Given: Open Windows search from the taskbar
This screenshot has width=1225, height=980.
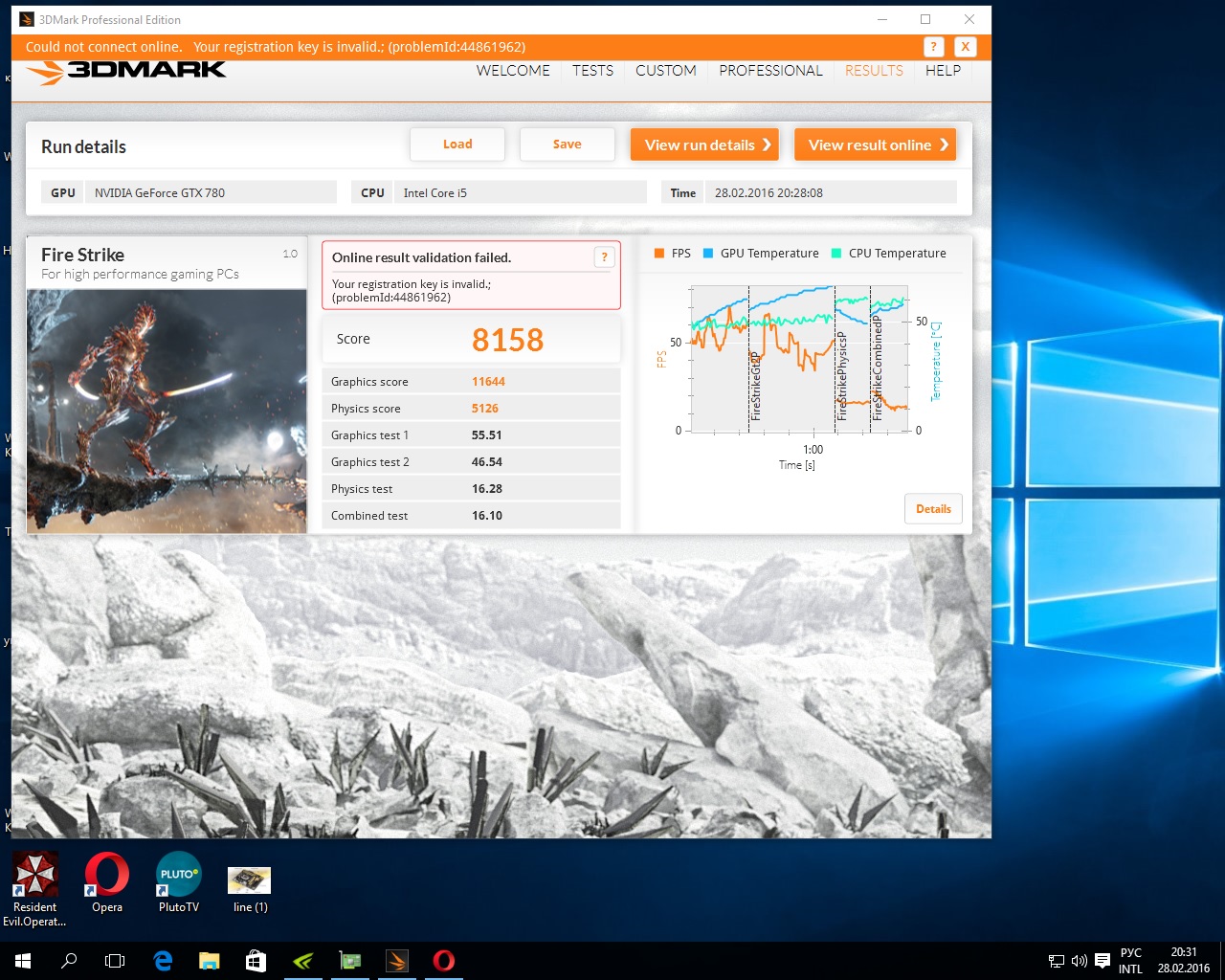Looking at the screenshot, I should (x=69, y=961).
